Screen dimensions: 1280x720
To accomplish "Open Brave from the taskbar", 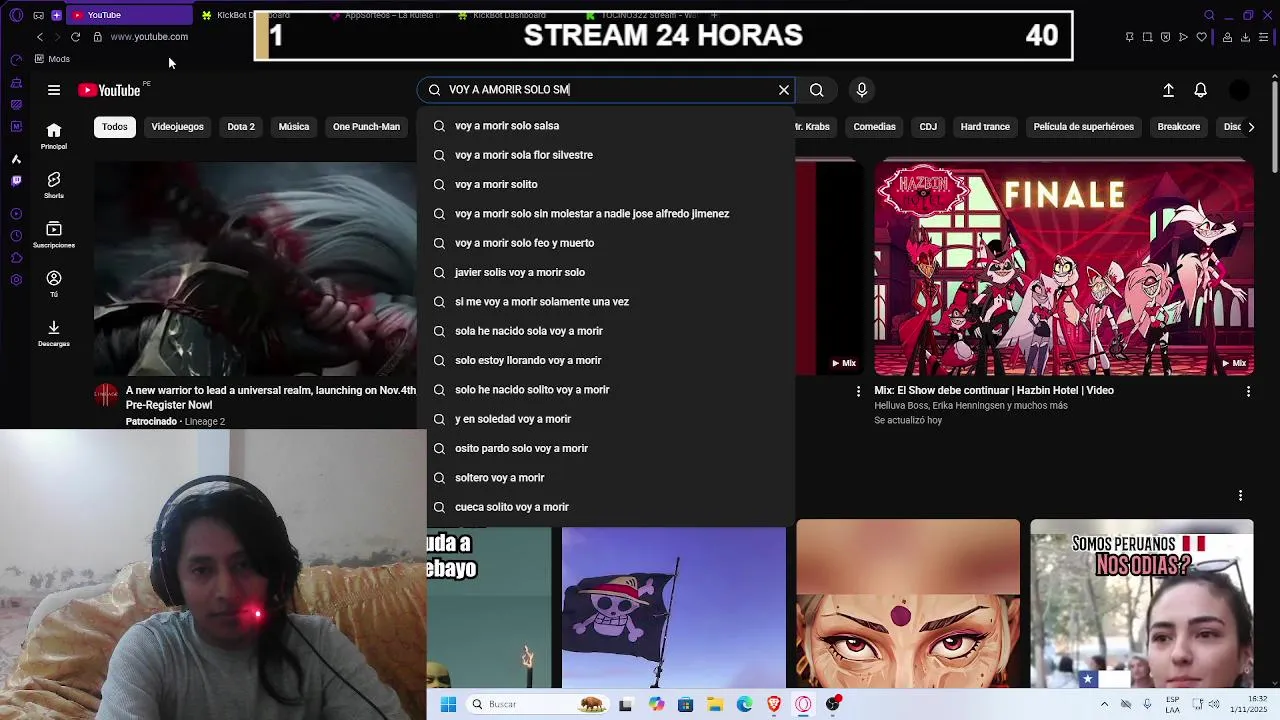I will tap(774, 704).
